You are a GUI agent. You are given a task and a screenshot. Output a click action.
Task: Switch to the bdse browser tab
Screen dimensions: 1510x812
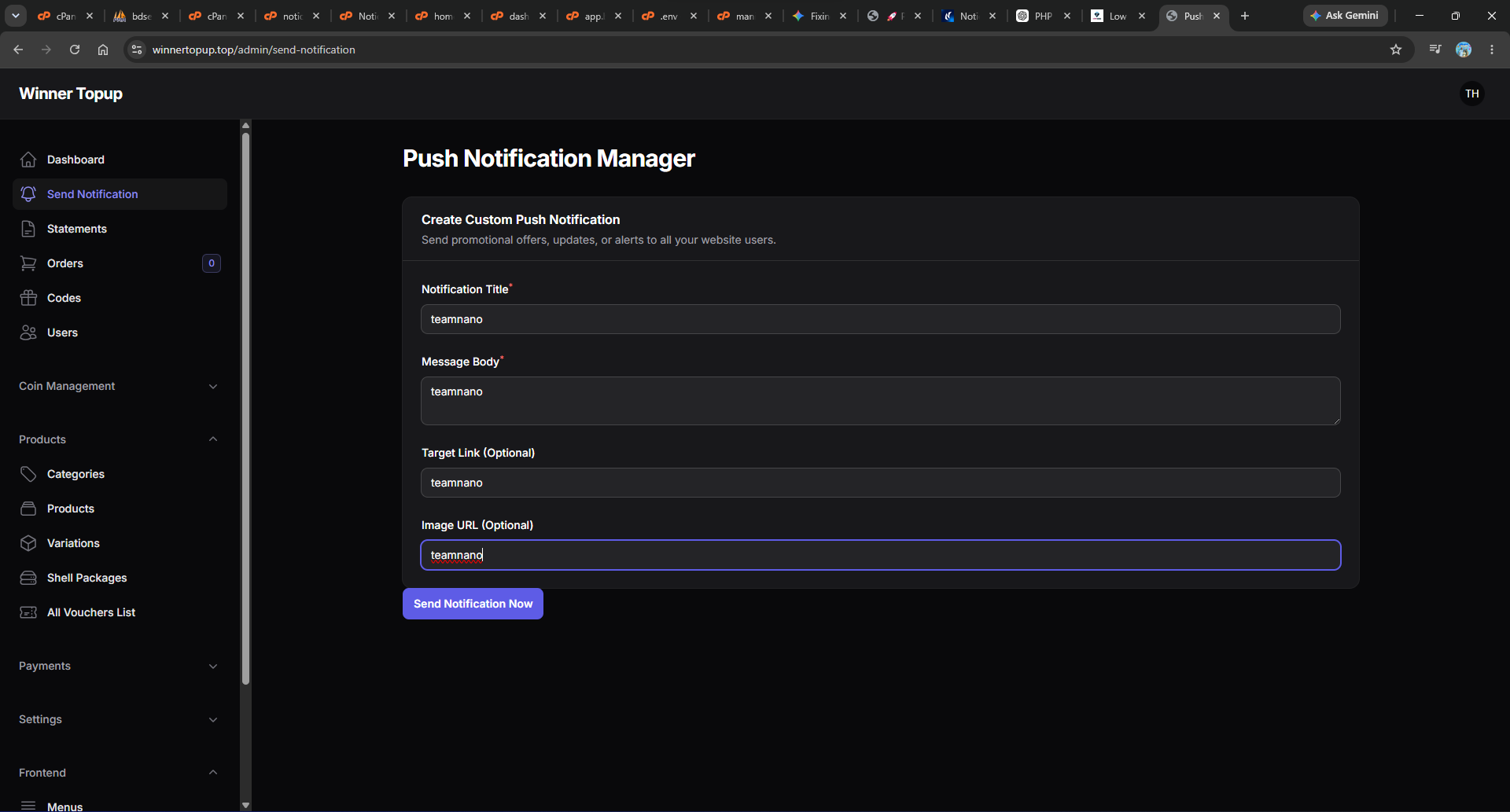click(x=141, y=16)
